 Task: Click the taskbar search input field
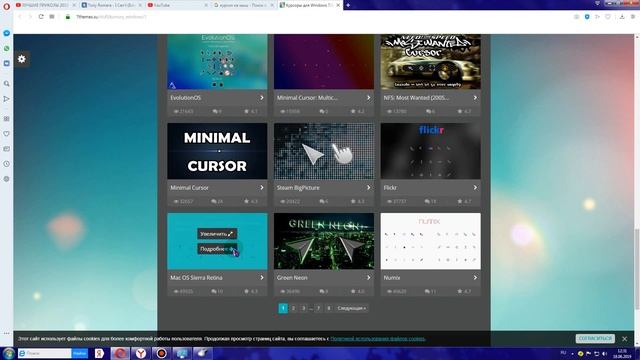(x=45, y=353)
